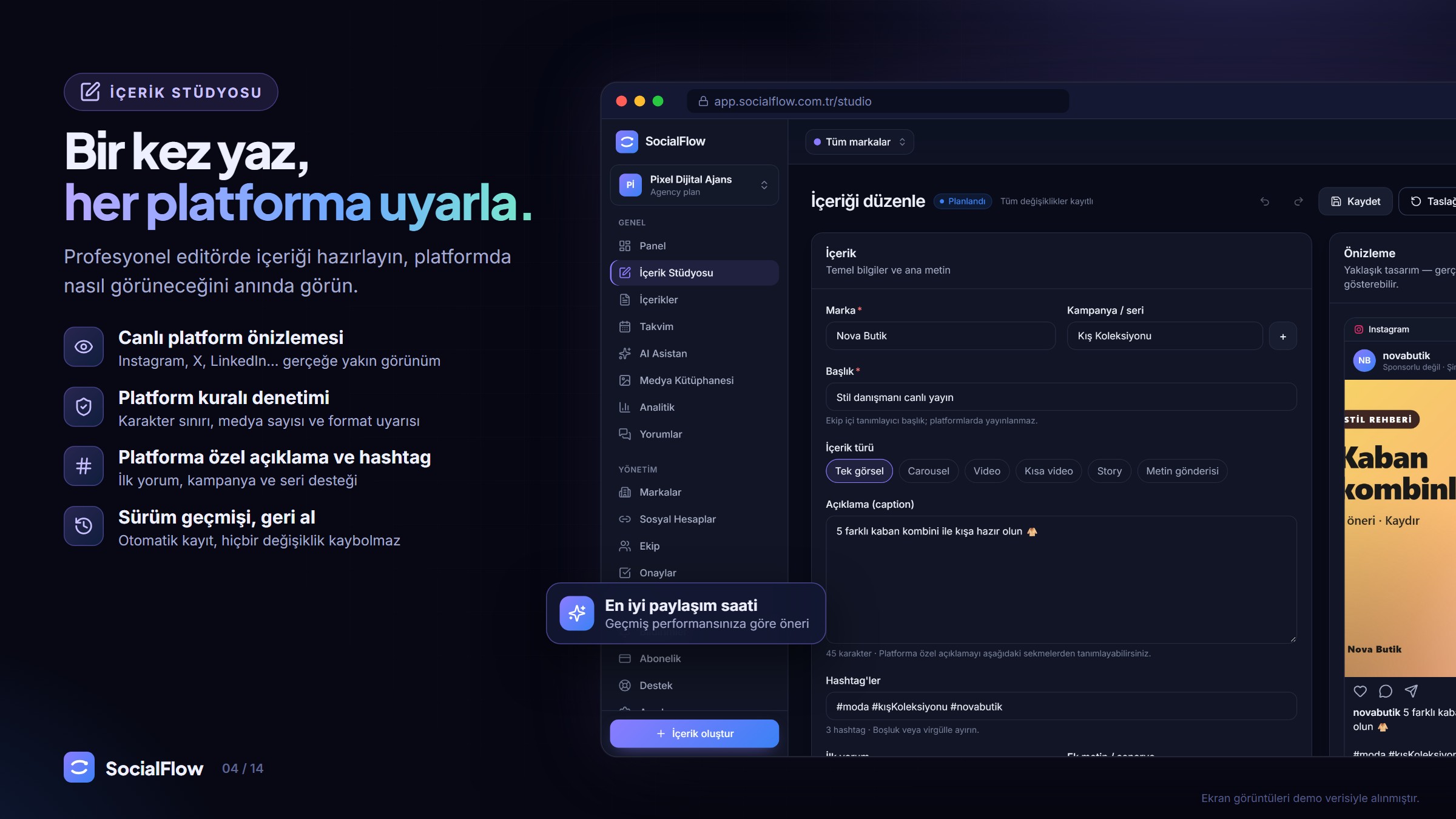
Task: Click the Kaban kombinleri preview image
Action: 1400,528
